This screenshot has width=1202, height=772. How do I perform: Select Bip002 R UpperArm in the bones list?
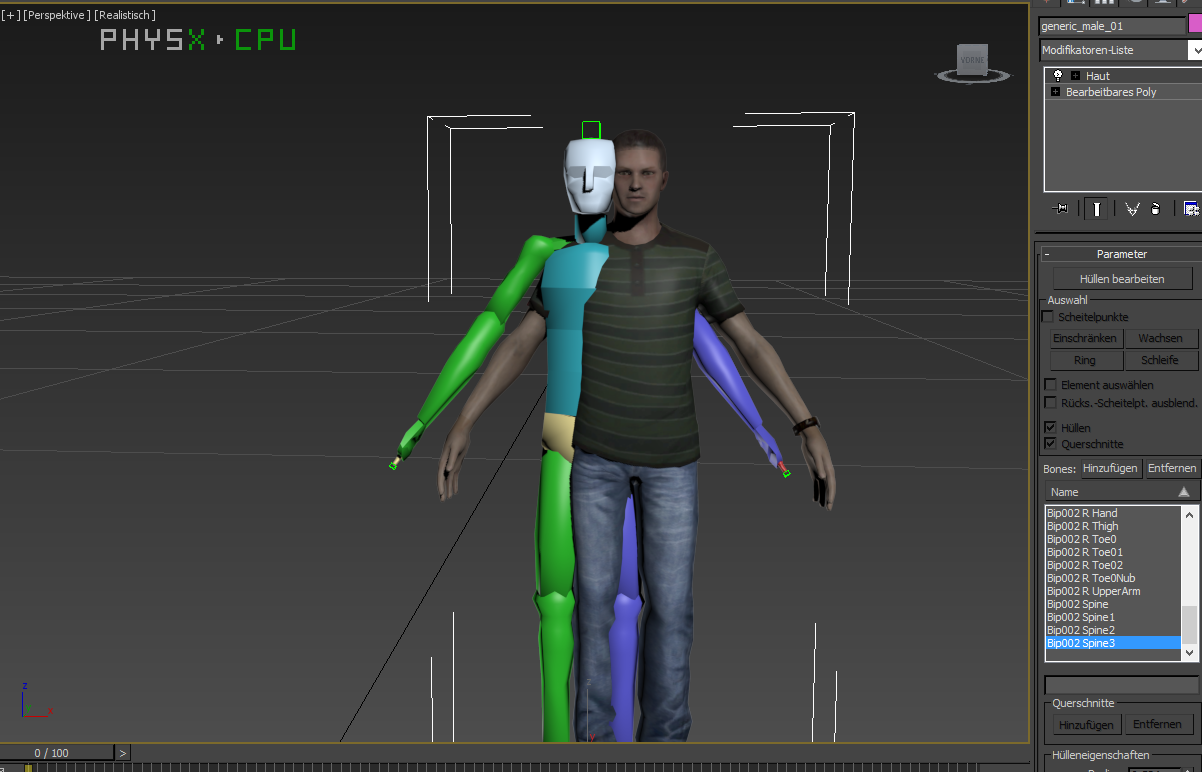(1094, 591)
